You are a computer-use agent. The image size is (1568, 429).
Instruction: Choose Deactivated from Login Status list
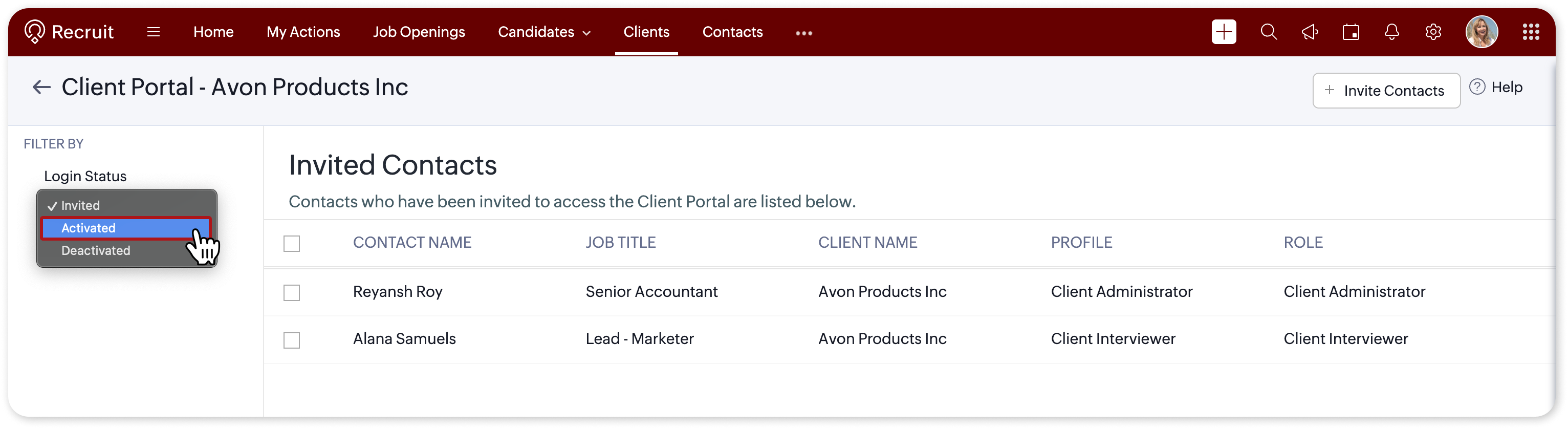(x=96, y=251)
